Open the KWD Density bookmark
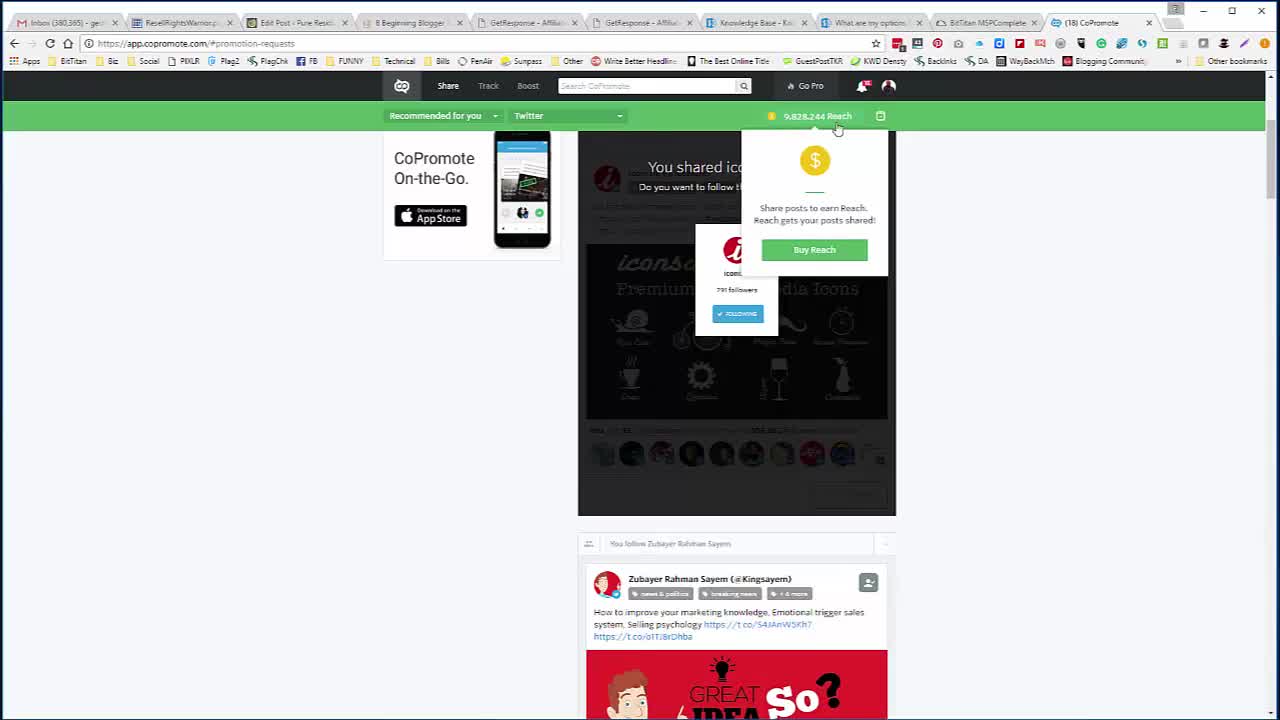This screenshot has width=1280, height=720. coord(879,61)
